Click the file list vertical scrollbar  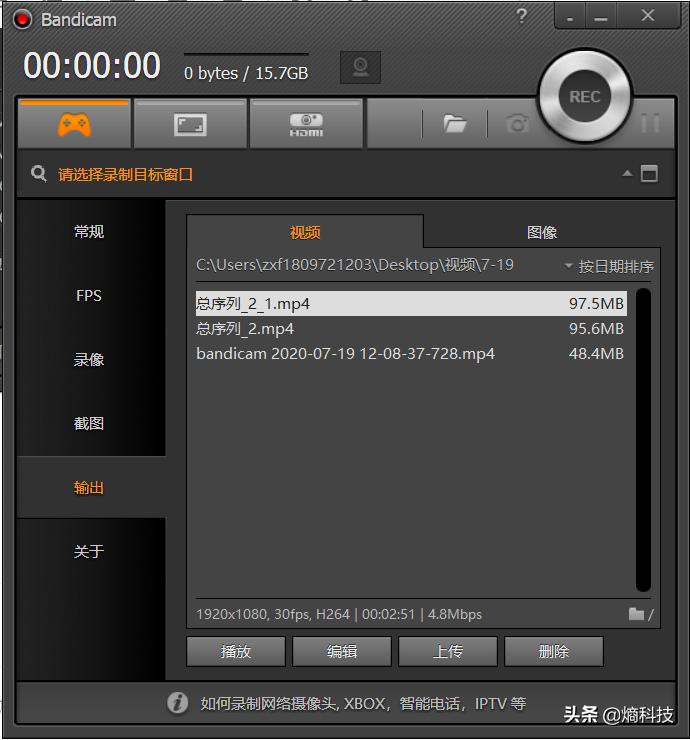643,440
